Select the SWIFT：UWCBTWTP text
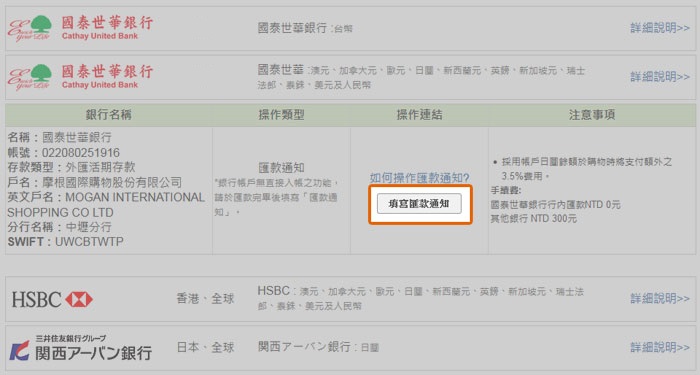This screenshot has height=375, width=700. (x=66, y=242)
